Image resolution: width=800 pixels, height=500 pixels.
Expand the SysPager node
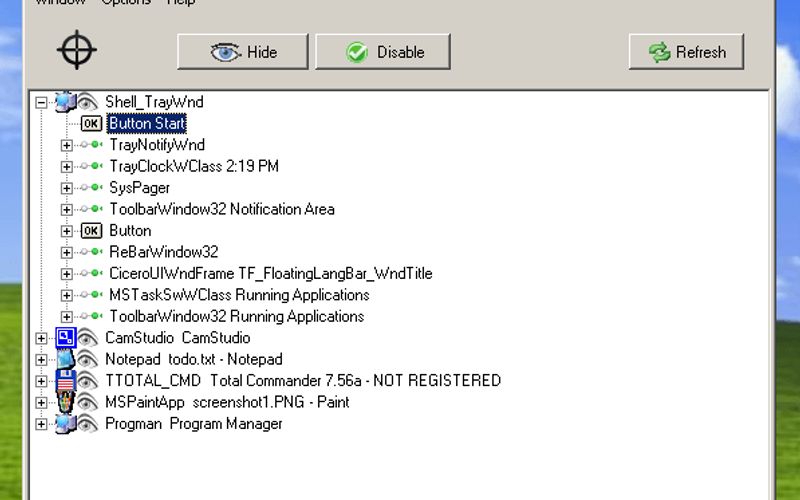pos(66,188)
